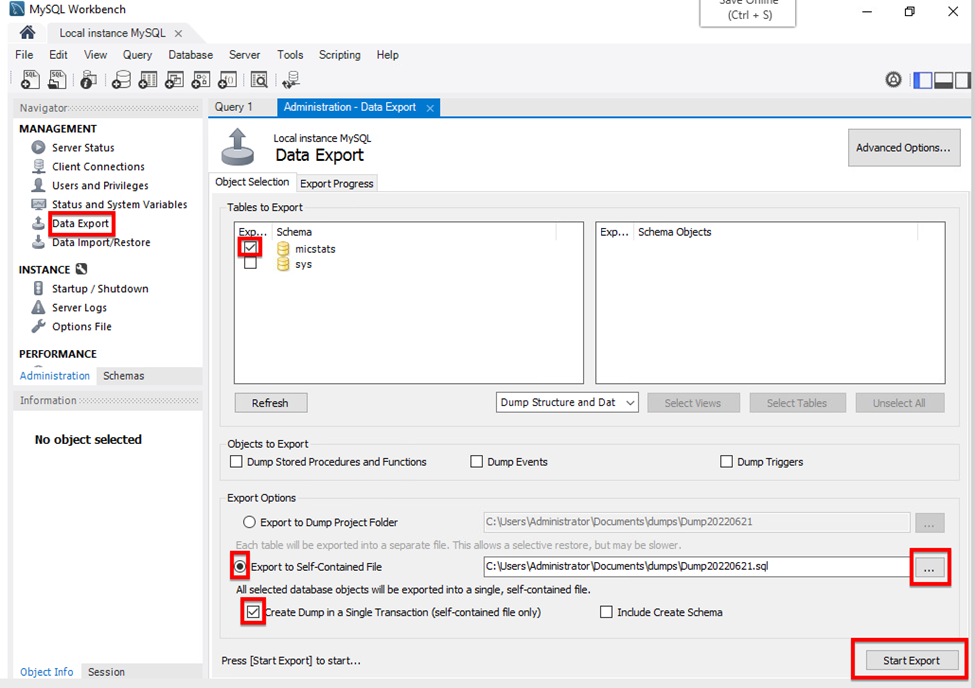Viewport: 975px width, 688px height.
Task: Search table data toolbar icon
Action: coord(259,80)
